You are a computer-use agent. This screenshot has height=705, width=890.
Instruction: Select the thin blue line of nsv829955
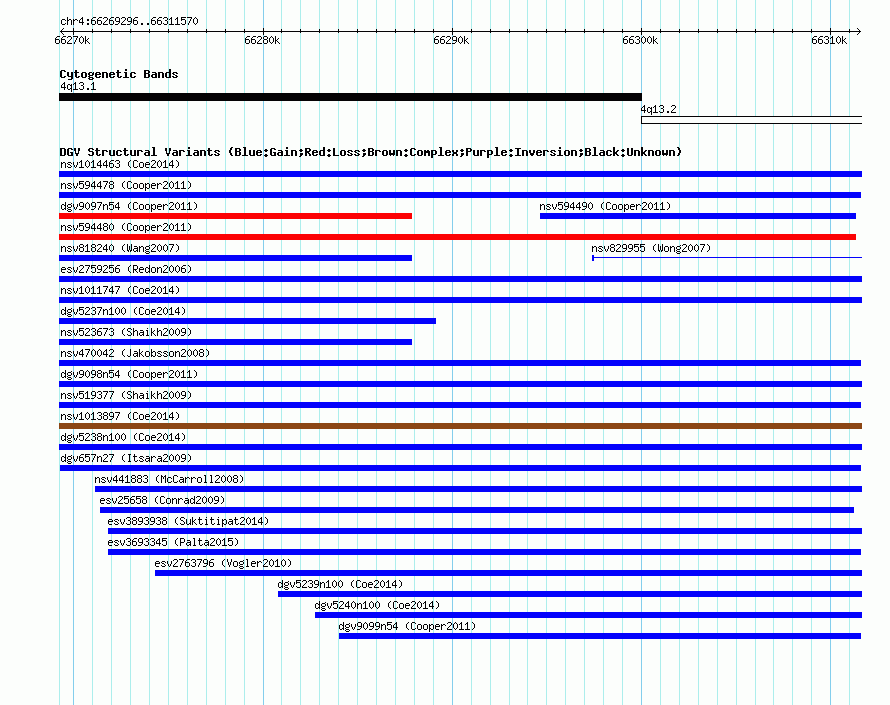727,258
